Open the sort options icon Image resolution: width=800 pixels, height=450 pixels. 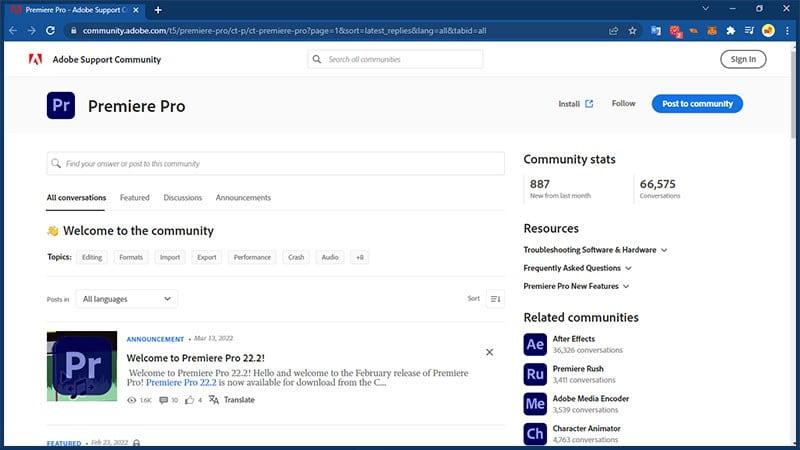495,298
